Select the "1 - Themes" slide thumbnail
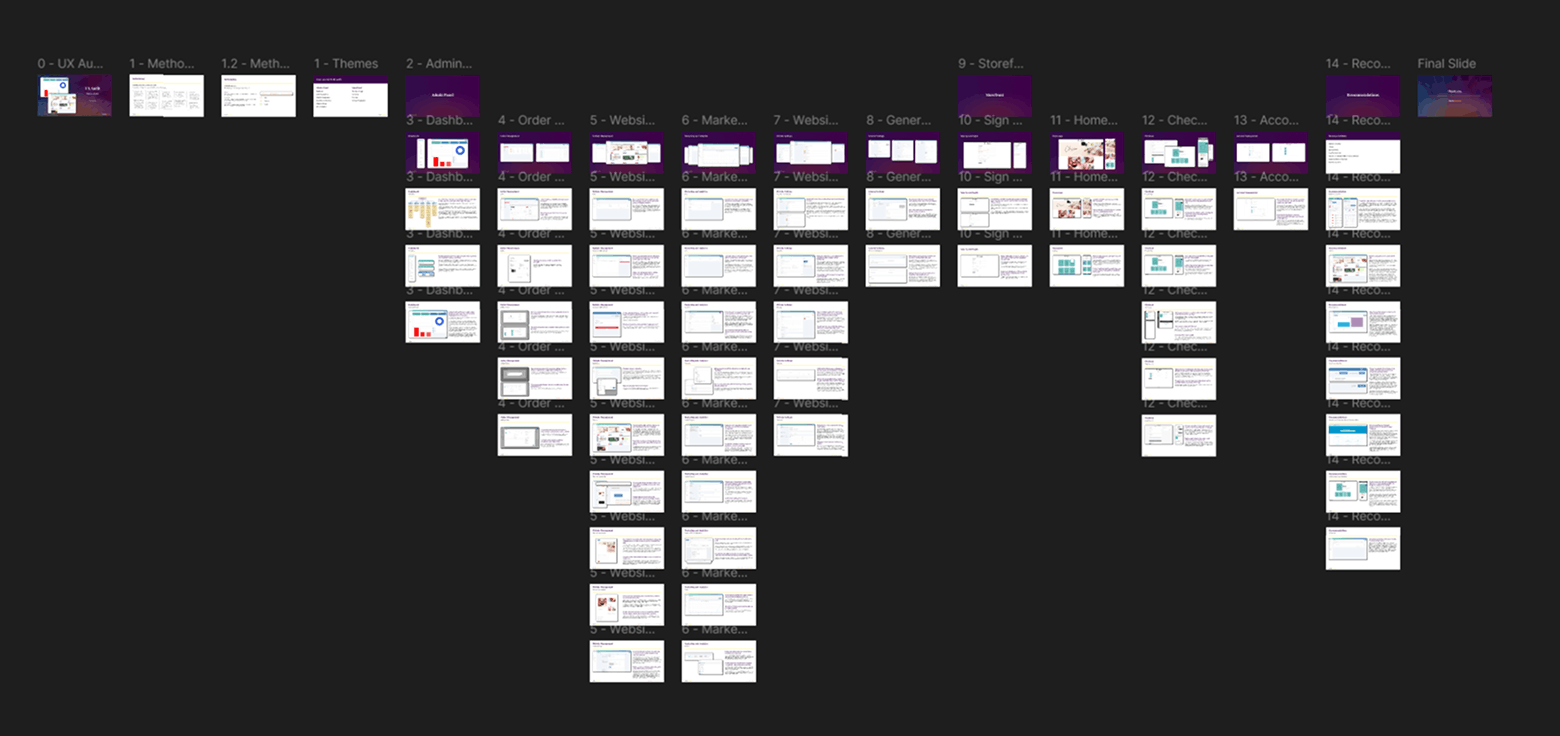This screenshot has width=1560, height=736. pyautogui.click(x=350, y=95)
